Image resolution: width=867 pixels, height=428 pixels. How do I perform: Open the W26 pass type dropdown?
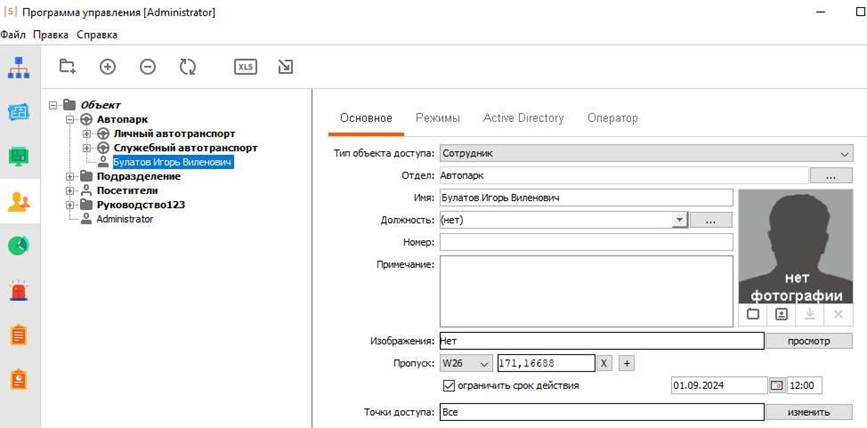[x=483, y=364]
